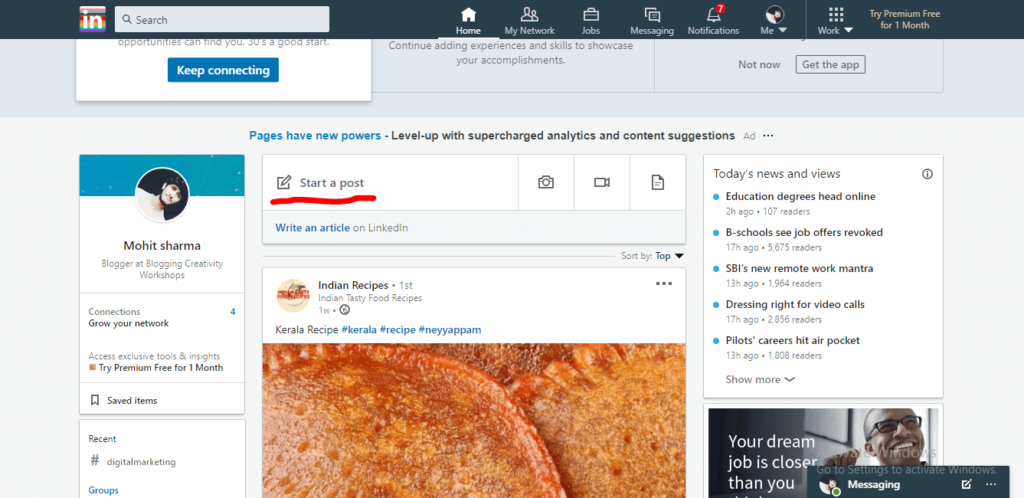Open Notifications with 7 alerts
This screenshot has height=498, width=1024.
tap(713, 22)
